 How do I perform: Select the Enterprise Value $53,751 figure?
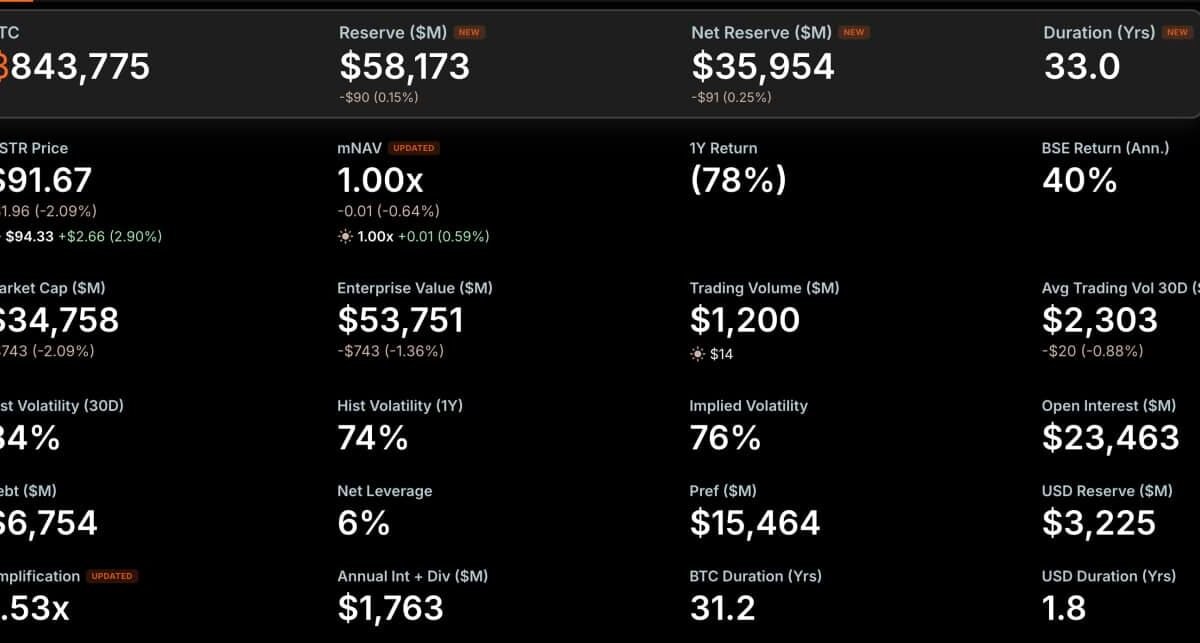(x=401, y=320)
